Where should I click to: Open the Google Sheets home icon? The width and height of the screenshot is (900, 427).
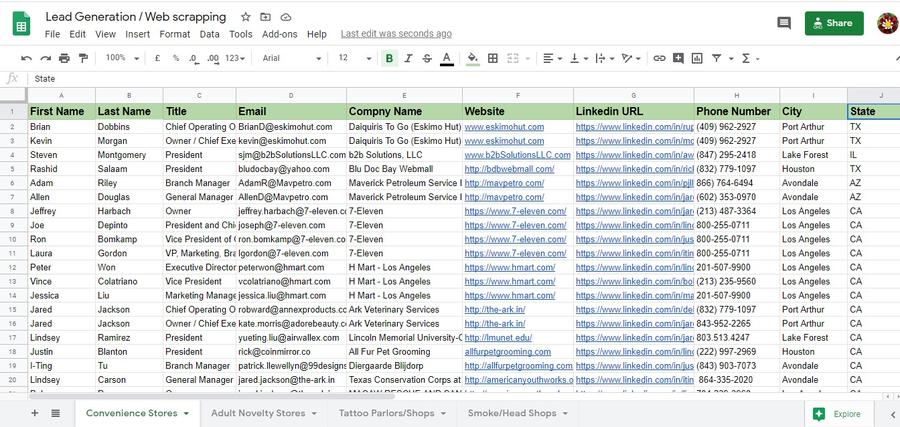pyautogui.click(x=21, y=24)
